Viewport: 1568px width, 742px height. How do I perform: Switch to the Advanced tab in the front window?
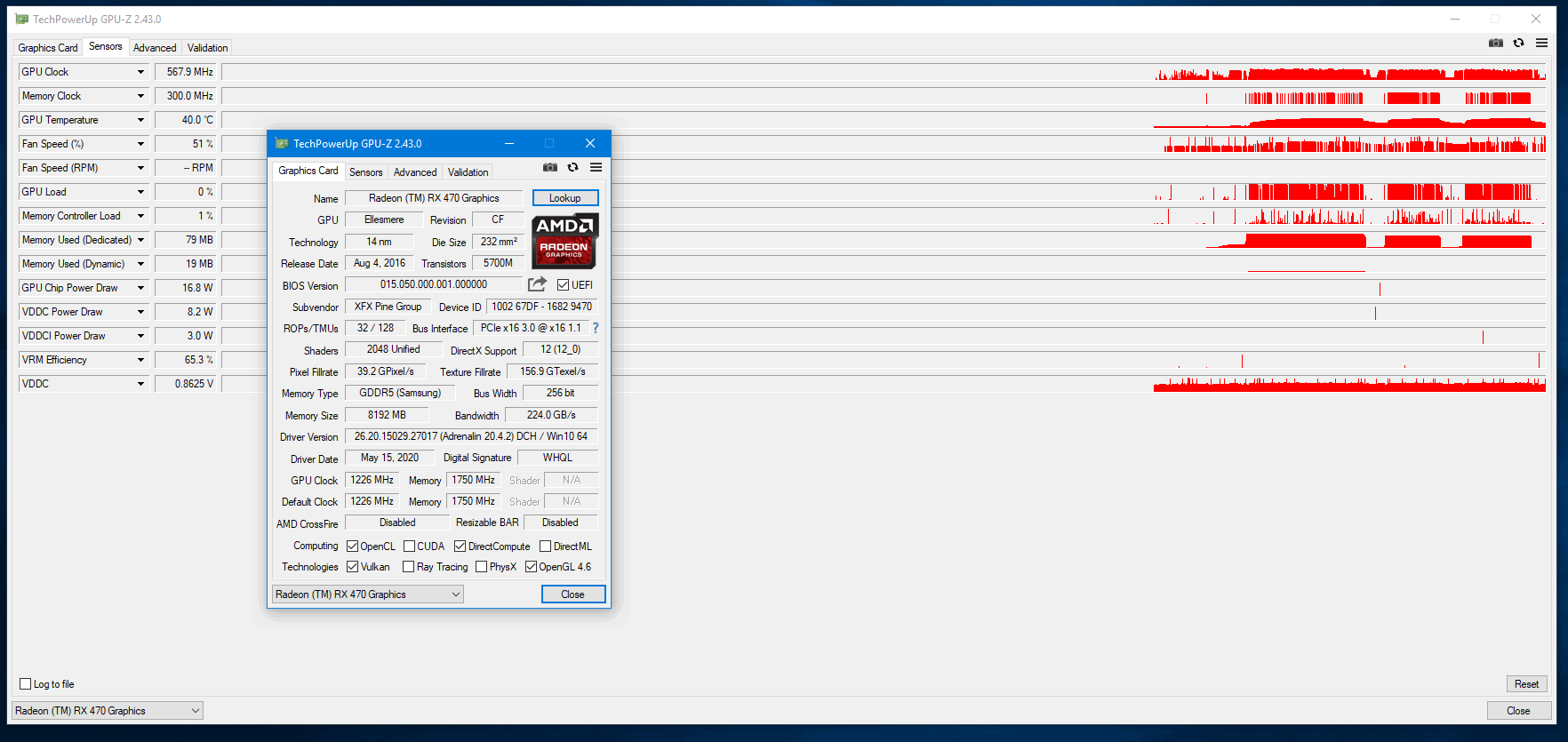tap(415, 172)
